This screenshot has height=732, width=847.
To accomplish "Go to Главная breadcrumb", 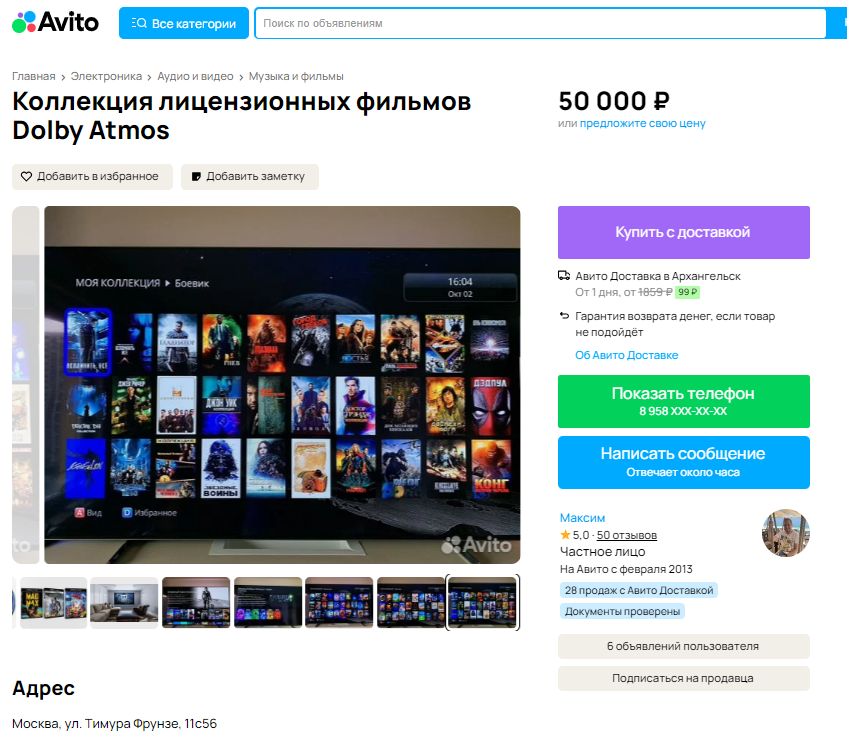I will (x=34, y=76).
